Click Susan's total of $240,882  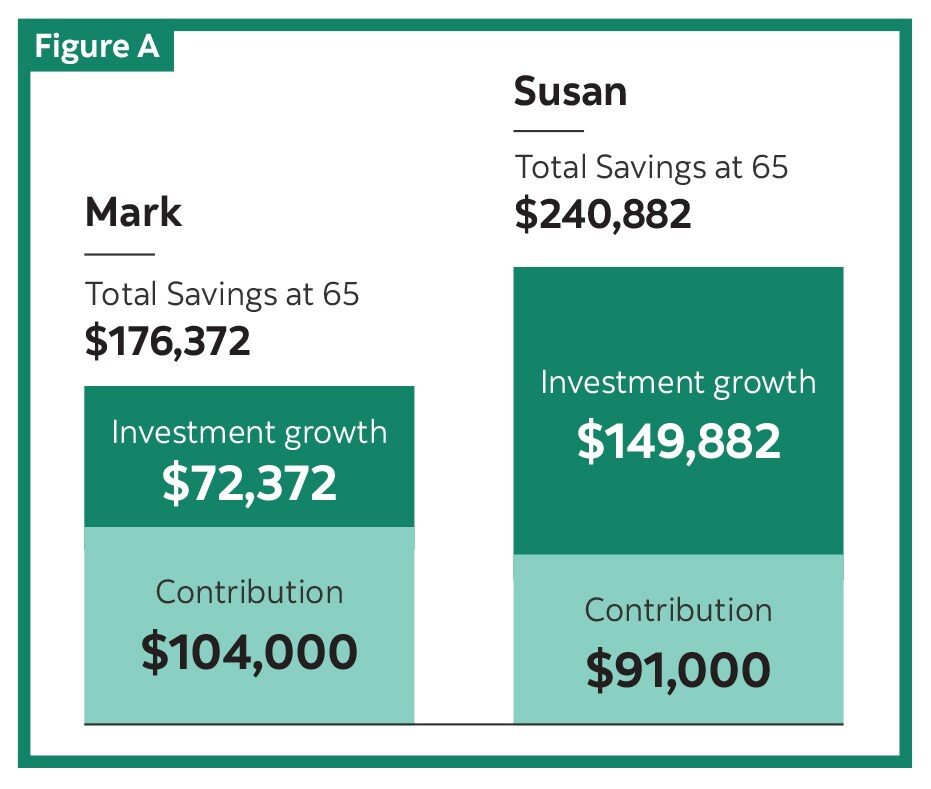point(602,214)
